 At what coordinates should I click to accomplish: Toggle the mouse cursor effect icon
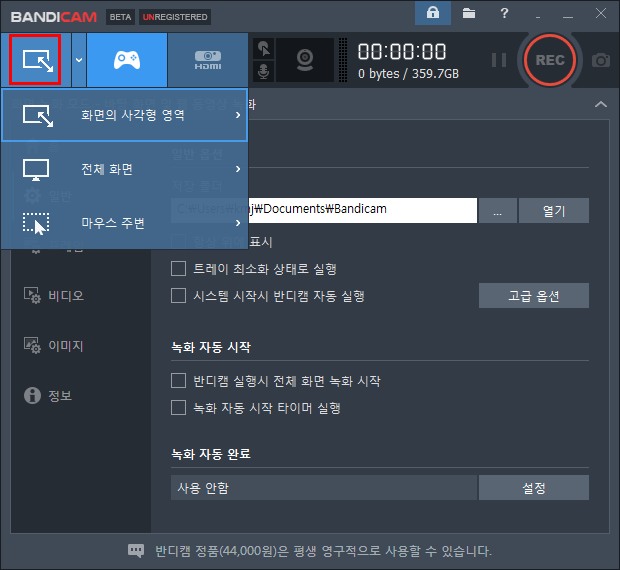(x=264, y=49)
